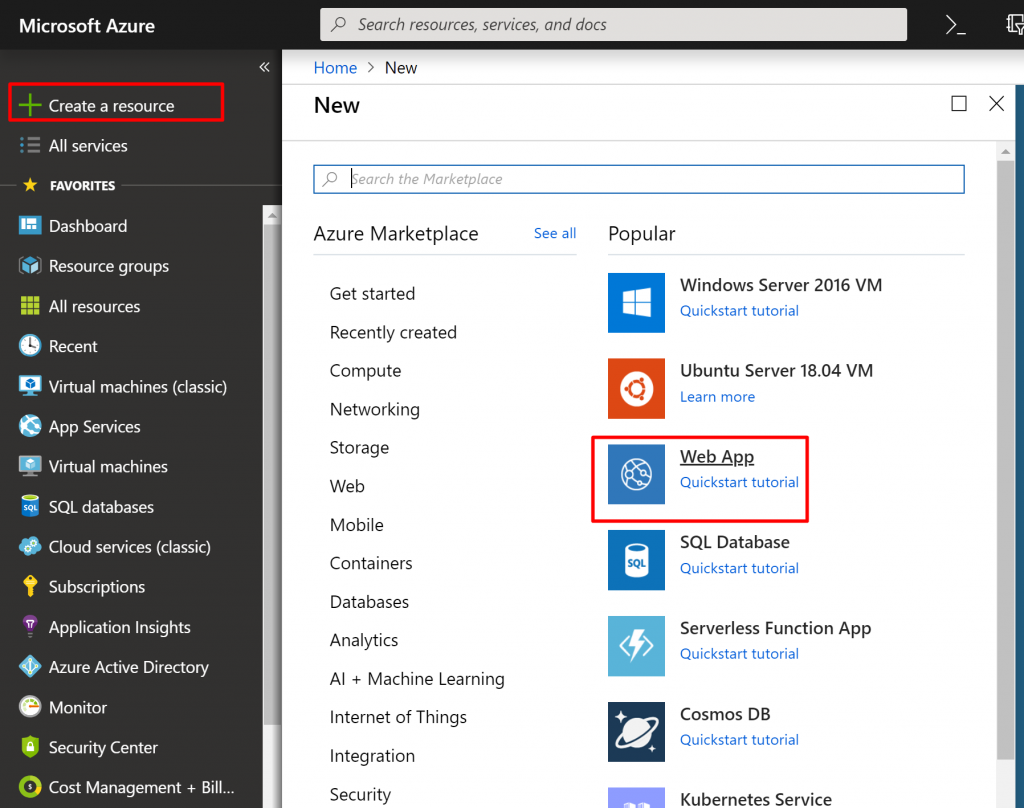Click the Cloud services (classic) icon
The height and width of the screenshot is (808, 1024).
pyautogui.click(x=30, y=546)
